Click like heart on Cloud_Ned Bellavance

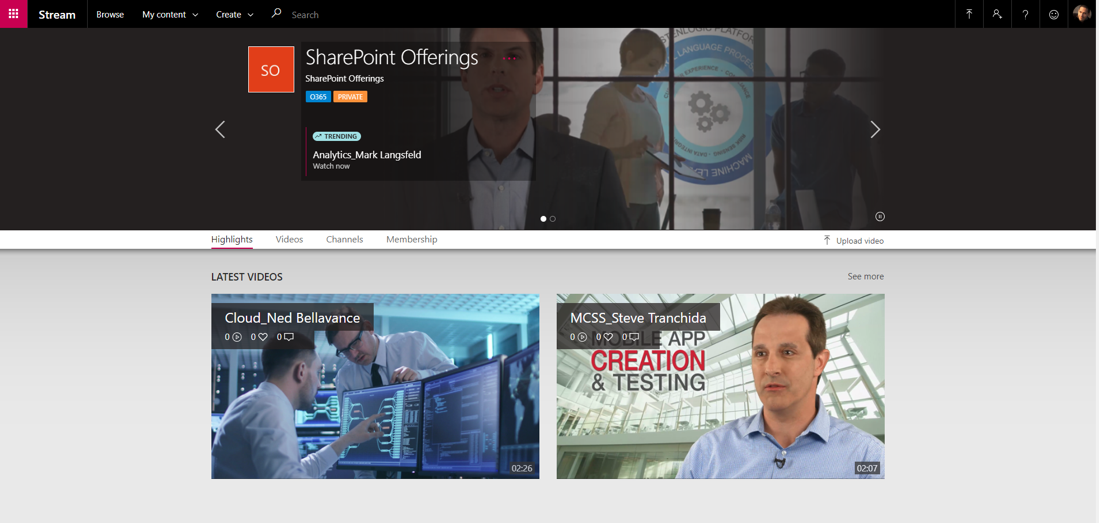(263, 337)
